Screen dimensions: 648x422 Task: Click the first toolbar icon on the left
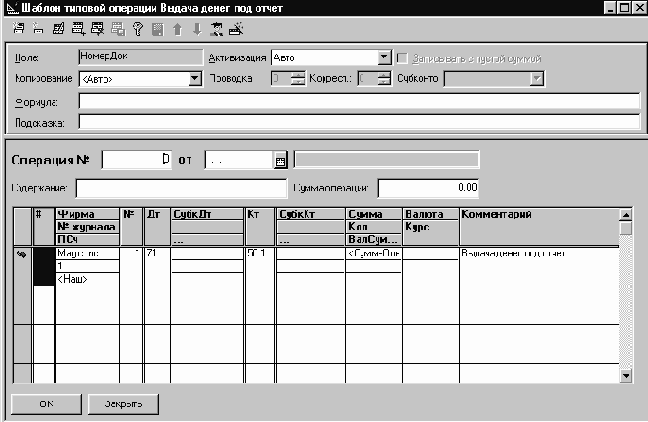19,29
